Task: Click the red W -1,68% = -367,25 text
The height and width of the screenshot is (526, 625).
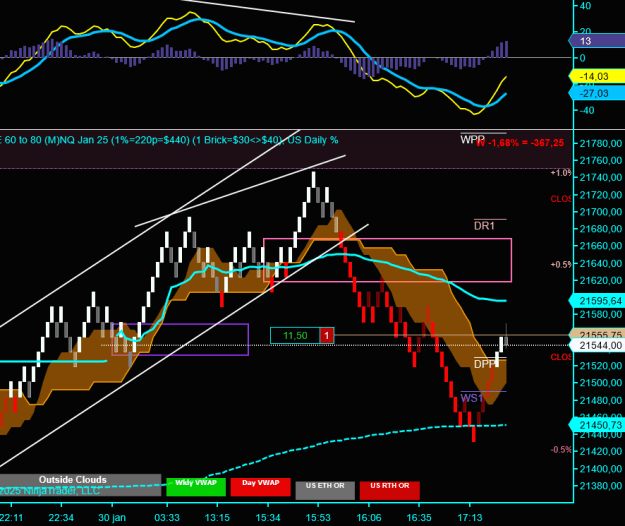Action: coord(520,143)
